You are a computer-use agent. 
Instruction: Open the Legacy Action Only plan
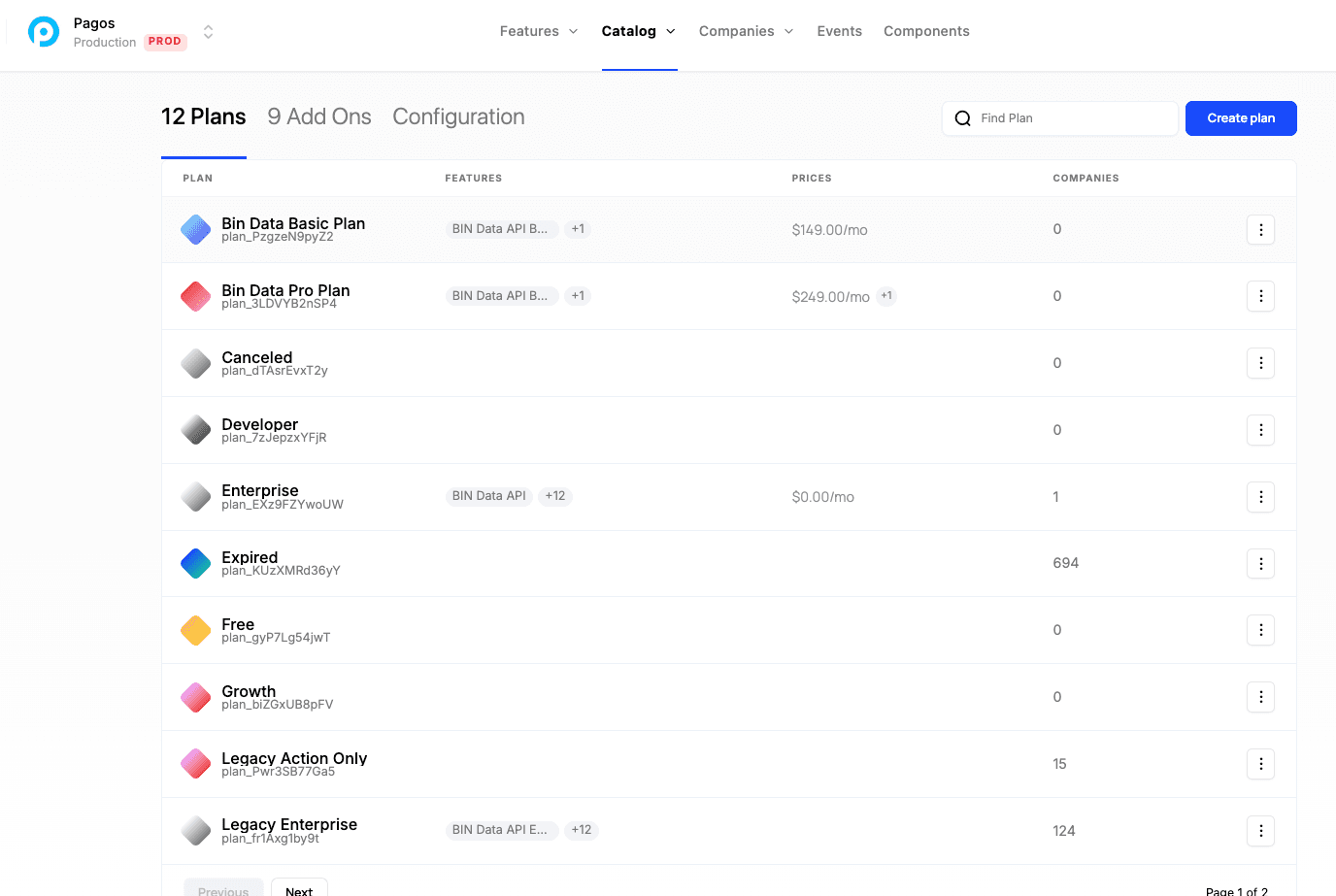[x=294, y=759]
